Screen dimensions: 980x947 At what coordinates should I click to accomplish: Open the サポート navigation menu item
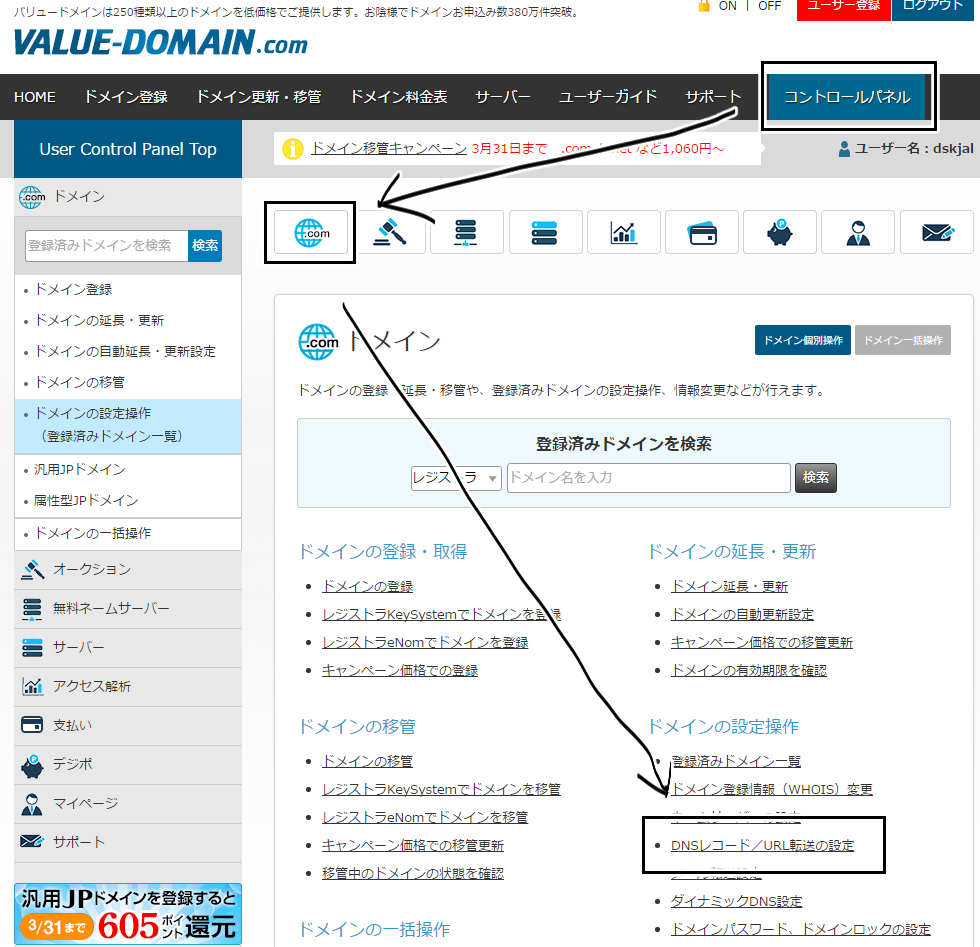pyautogui.click(x=713, y=97)
